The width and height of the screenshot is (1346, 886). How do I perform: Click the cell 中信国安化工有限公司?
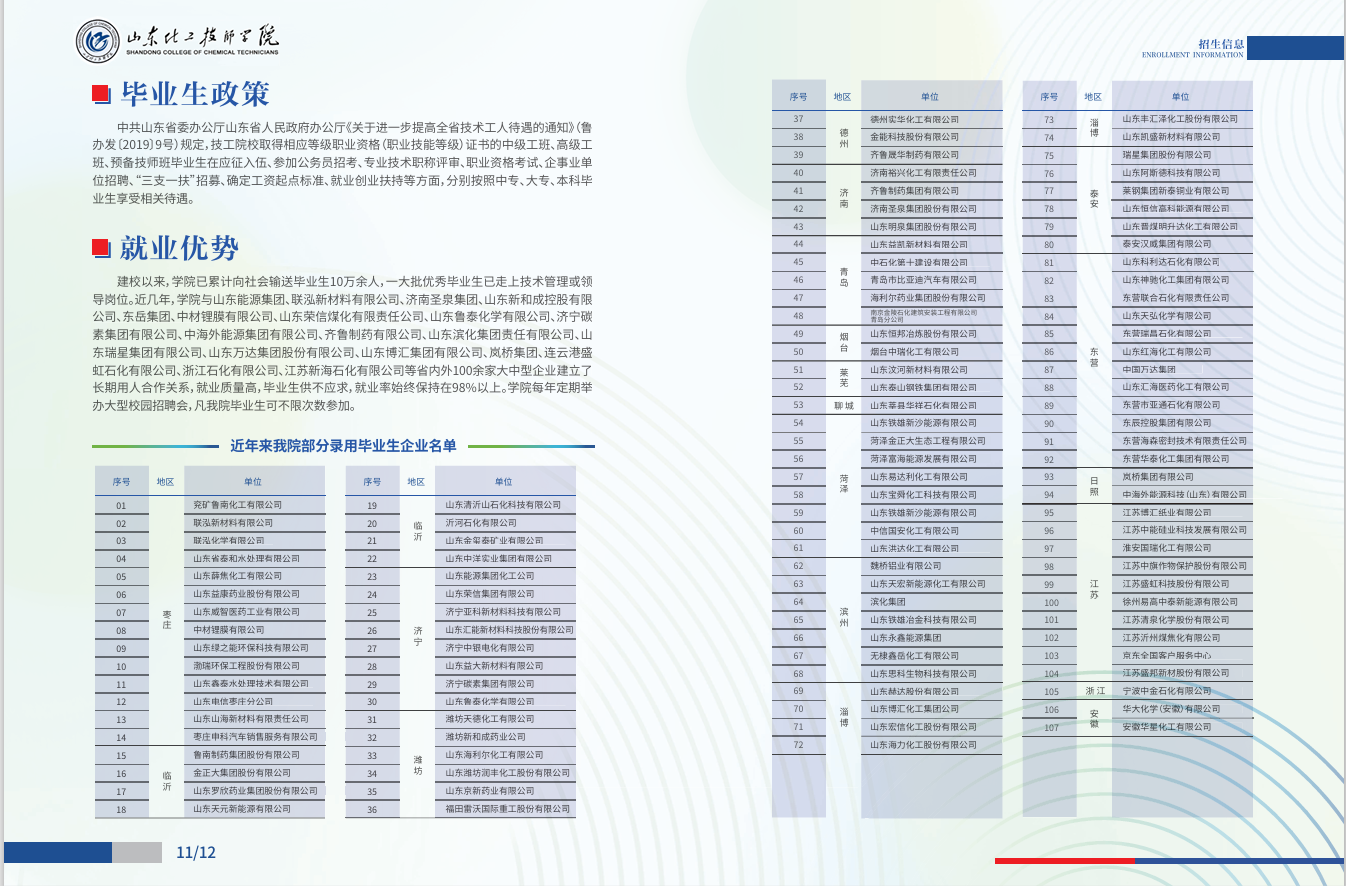tap(914, 530)
